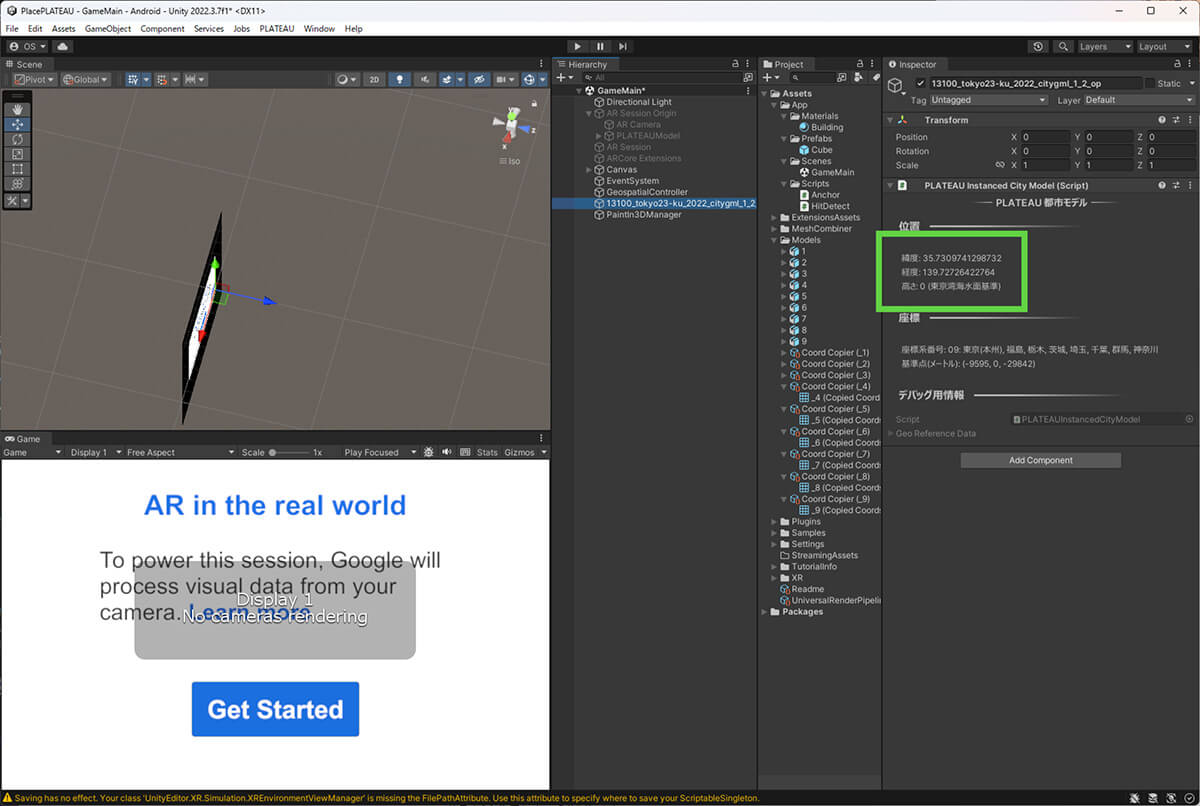Open the Assets menu
1200x806 pixels.
pyautogui.click(x=63, y=29)
